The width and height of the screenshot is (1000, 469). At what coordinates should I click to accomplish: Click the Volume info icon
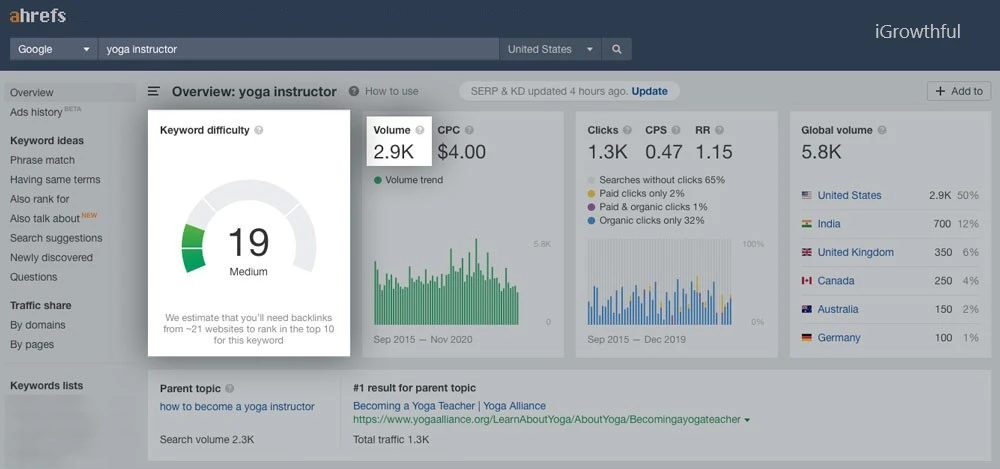pos(420,130)
